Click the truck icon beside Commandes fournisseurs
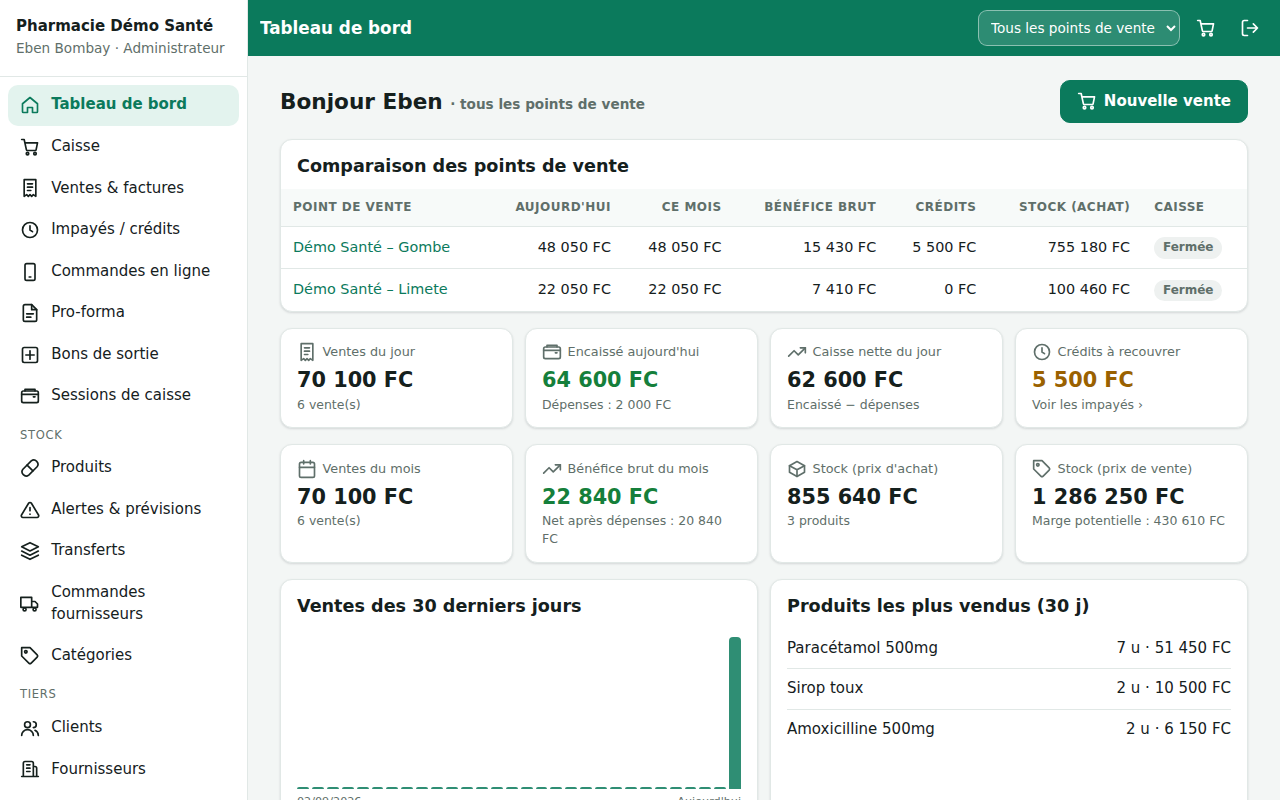Viewport: 1280px width, 800px height. tap(30, 603)
